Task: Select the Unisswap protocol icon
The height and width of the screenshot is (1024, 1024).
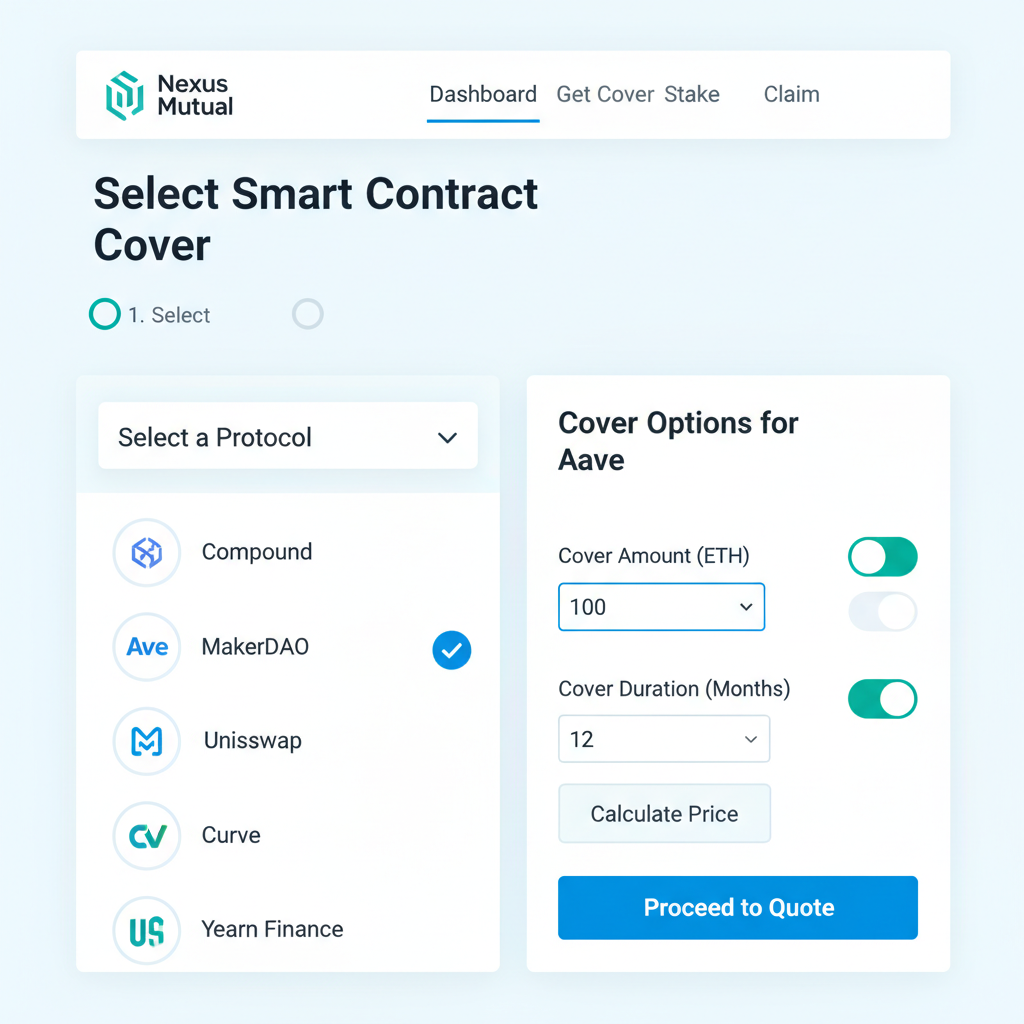Action: click(146, 741)
